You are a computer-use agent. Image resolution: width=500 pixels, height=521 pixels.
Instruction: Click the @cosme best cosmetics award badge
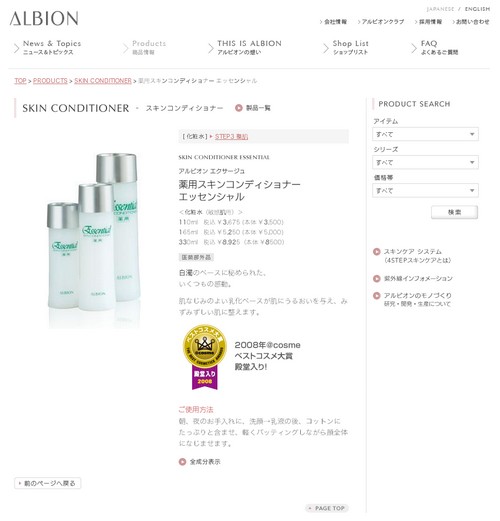click(205, 357)
